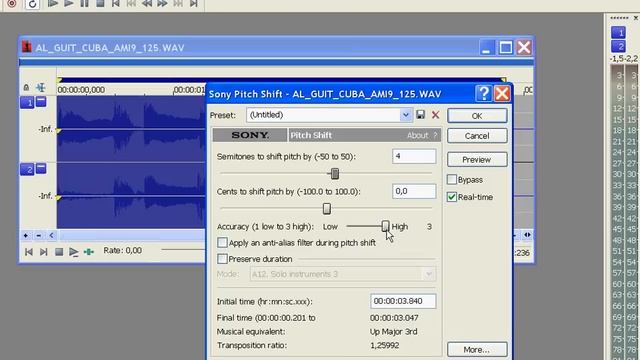The height and width of the screenshot is (360, 640).
Task: Click channel 1 button in the meters panel
Action: [x=619, y=33]
